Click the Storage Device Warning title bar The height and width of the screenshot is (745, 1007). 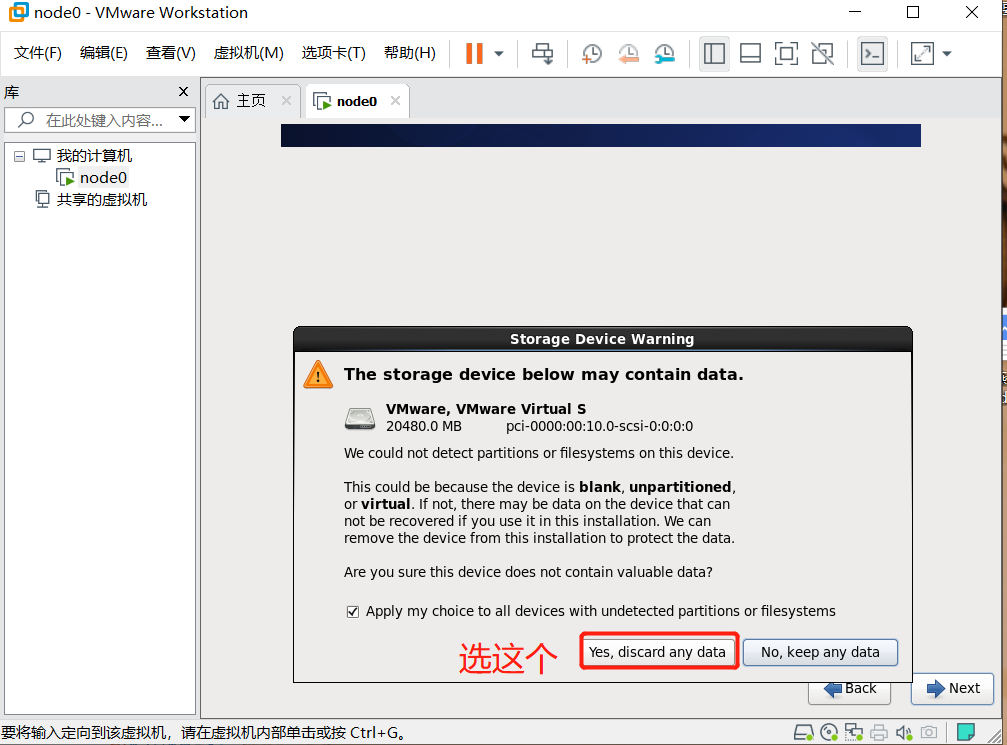tap(602, 339)
